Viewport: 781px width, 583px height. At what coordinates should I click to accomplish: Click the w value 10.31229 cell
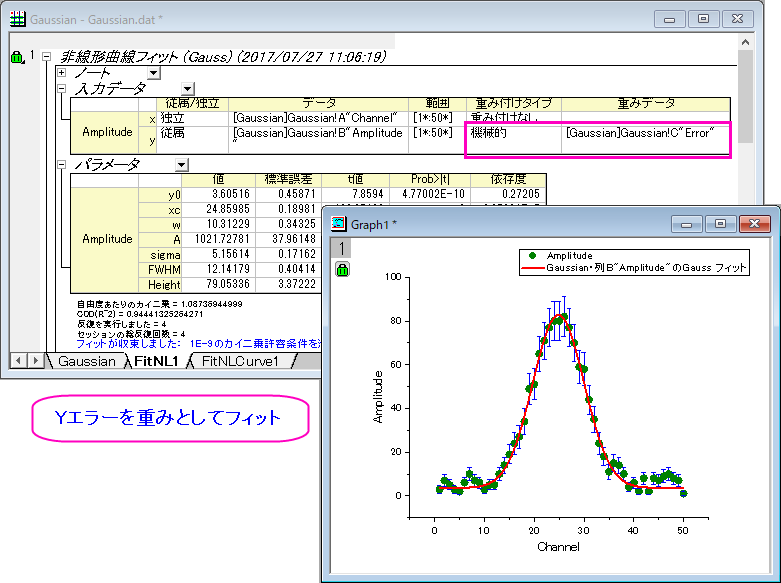click(x=219, y=224)
